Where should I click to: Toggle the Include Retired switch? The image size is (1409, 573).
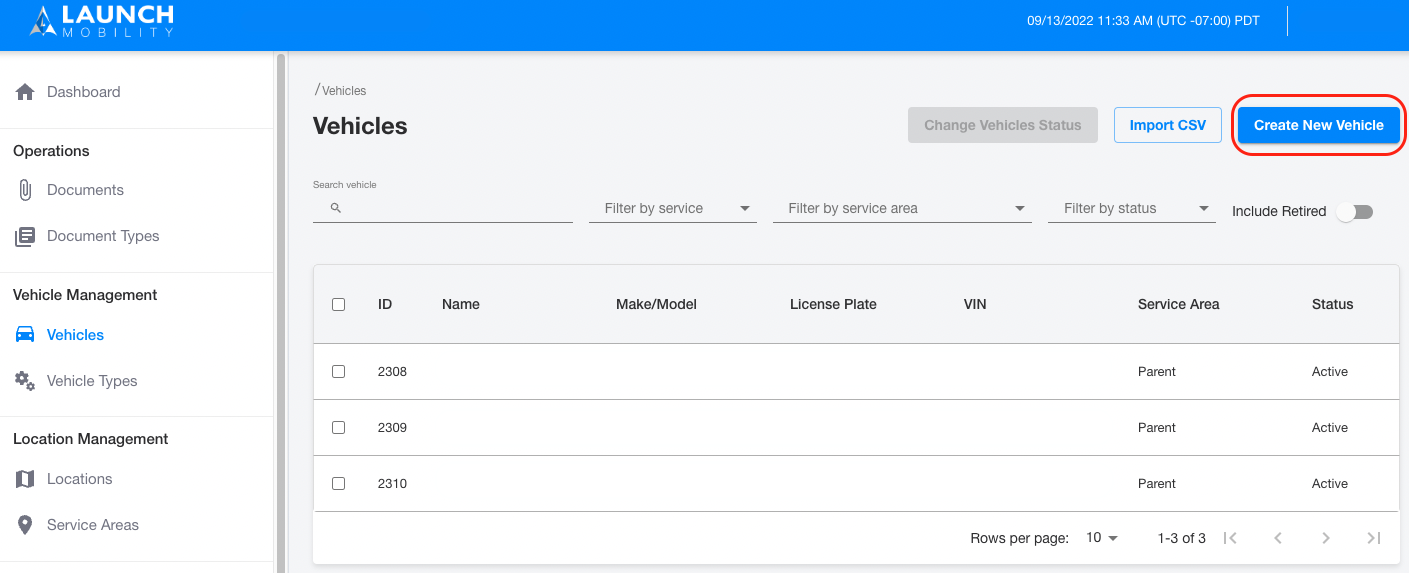1356,212
